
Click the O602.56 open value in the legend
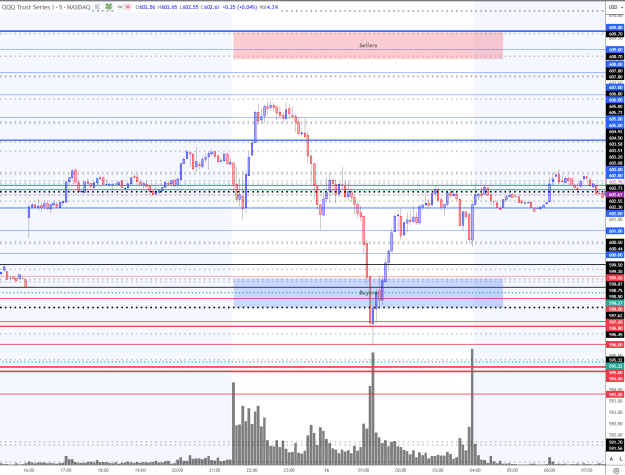[x=145, y=7]
